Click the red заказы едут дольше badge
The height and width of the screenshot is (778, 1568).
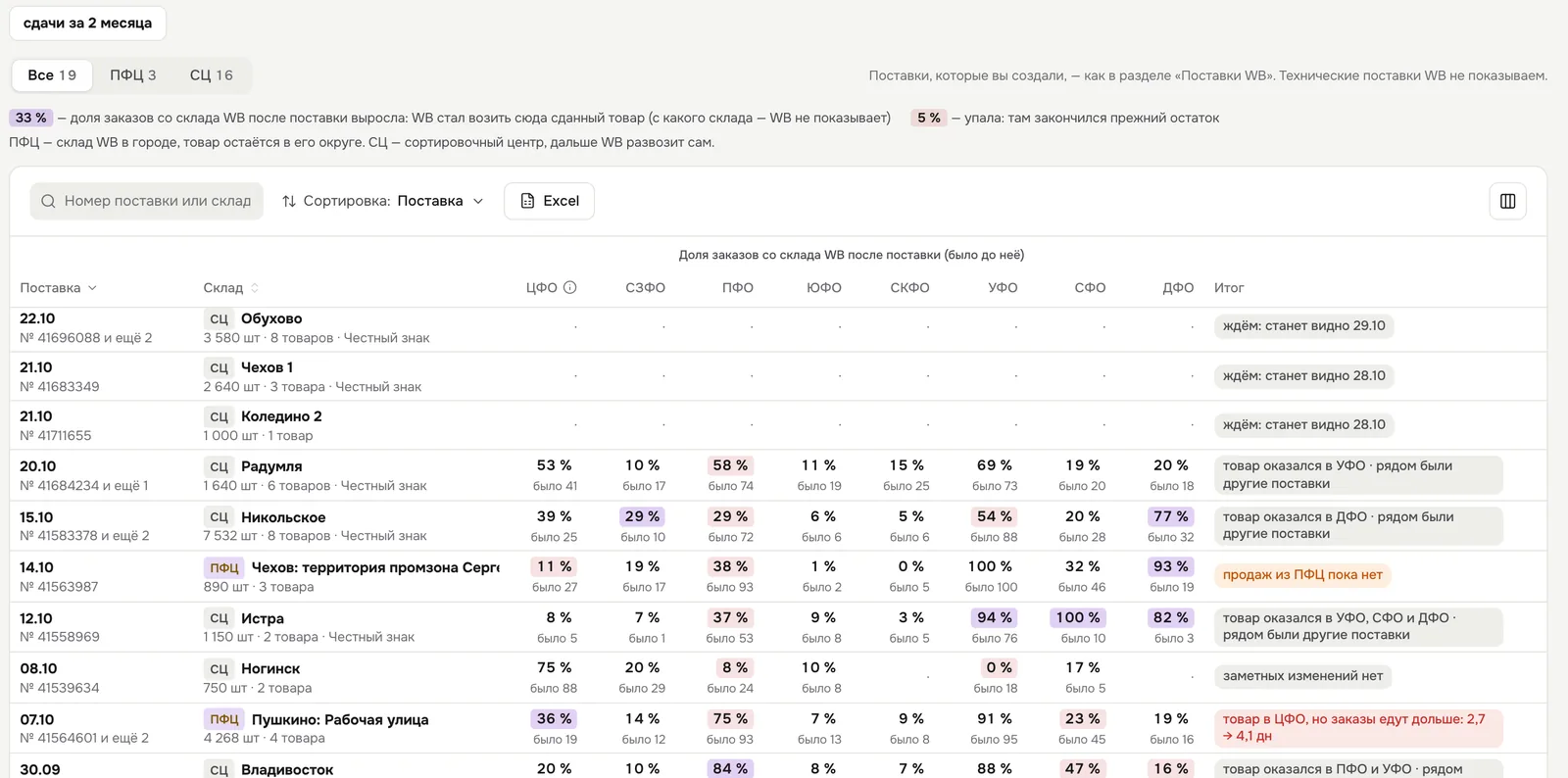click(1358, 727)
